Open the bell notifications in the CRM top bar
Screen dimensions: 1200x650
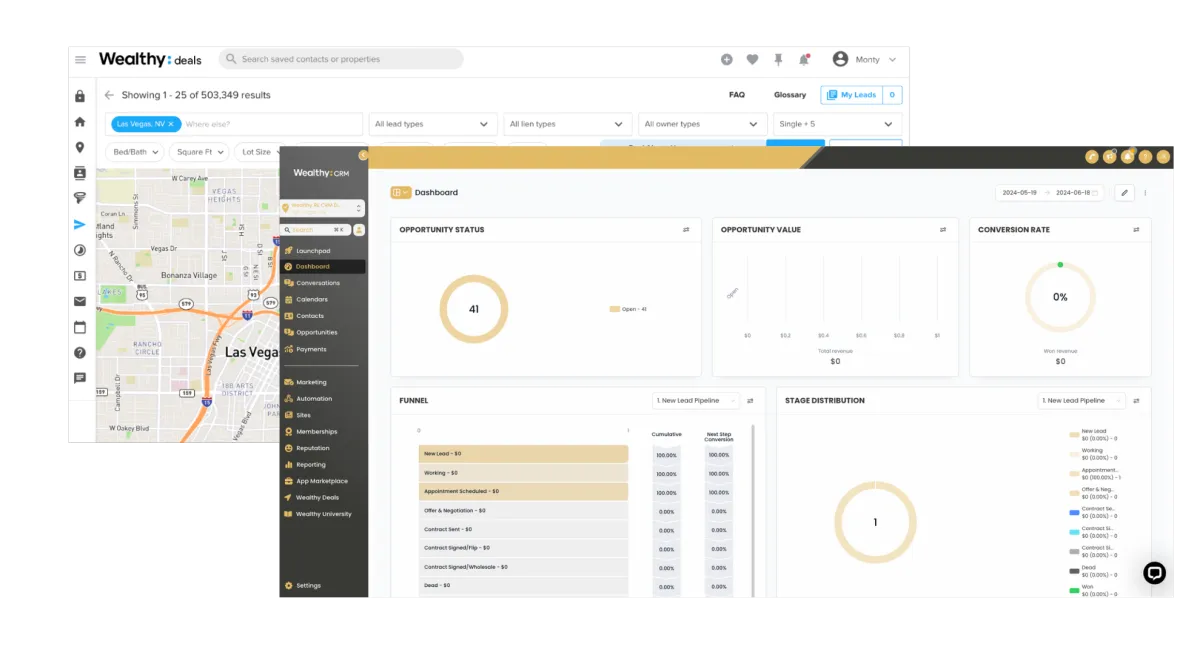click(x=1128, y=156)
